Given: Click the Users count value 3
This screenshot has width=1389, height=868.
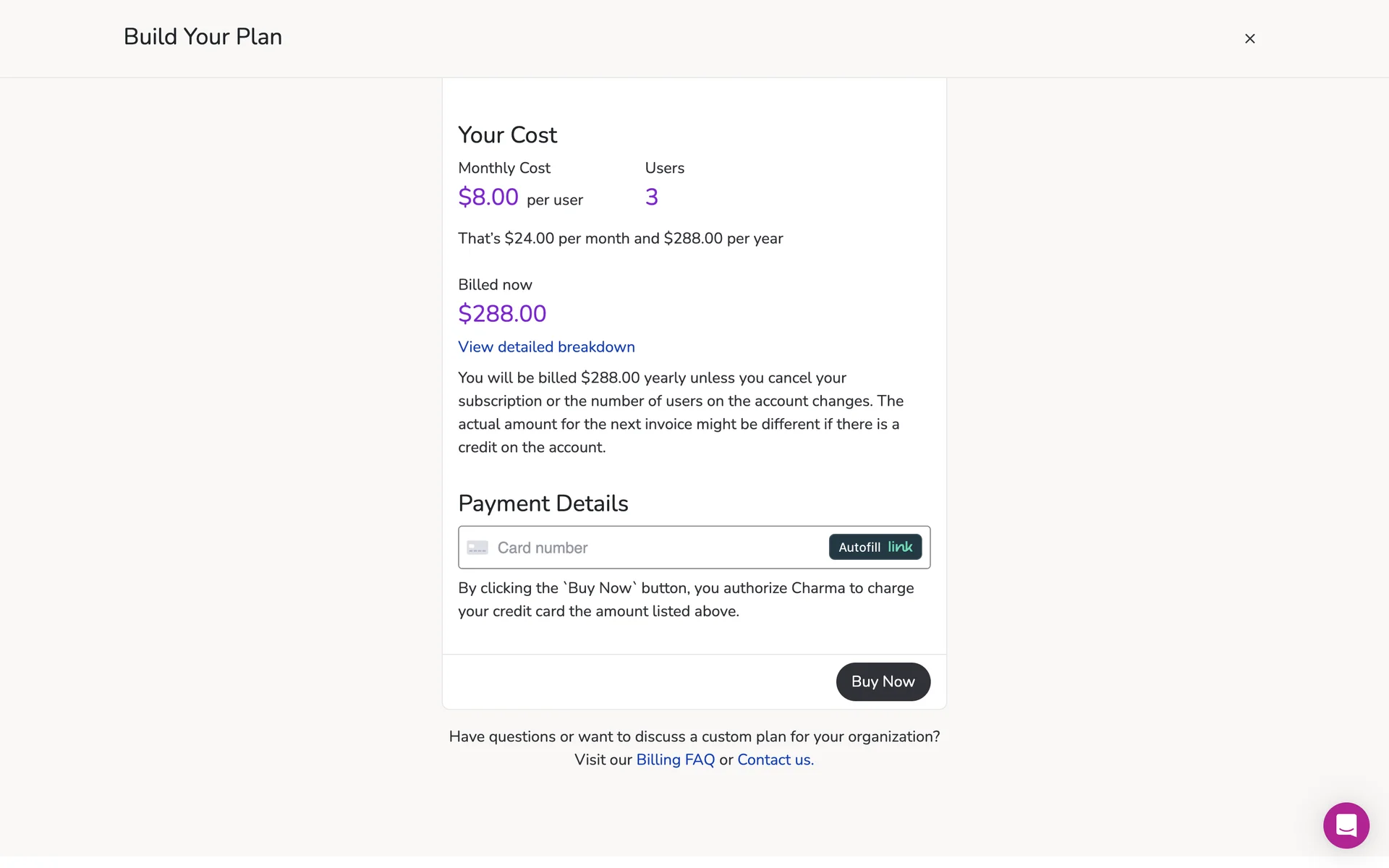Looking at the screenshot, I should 651,197.
